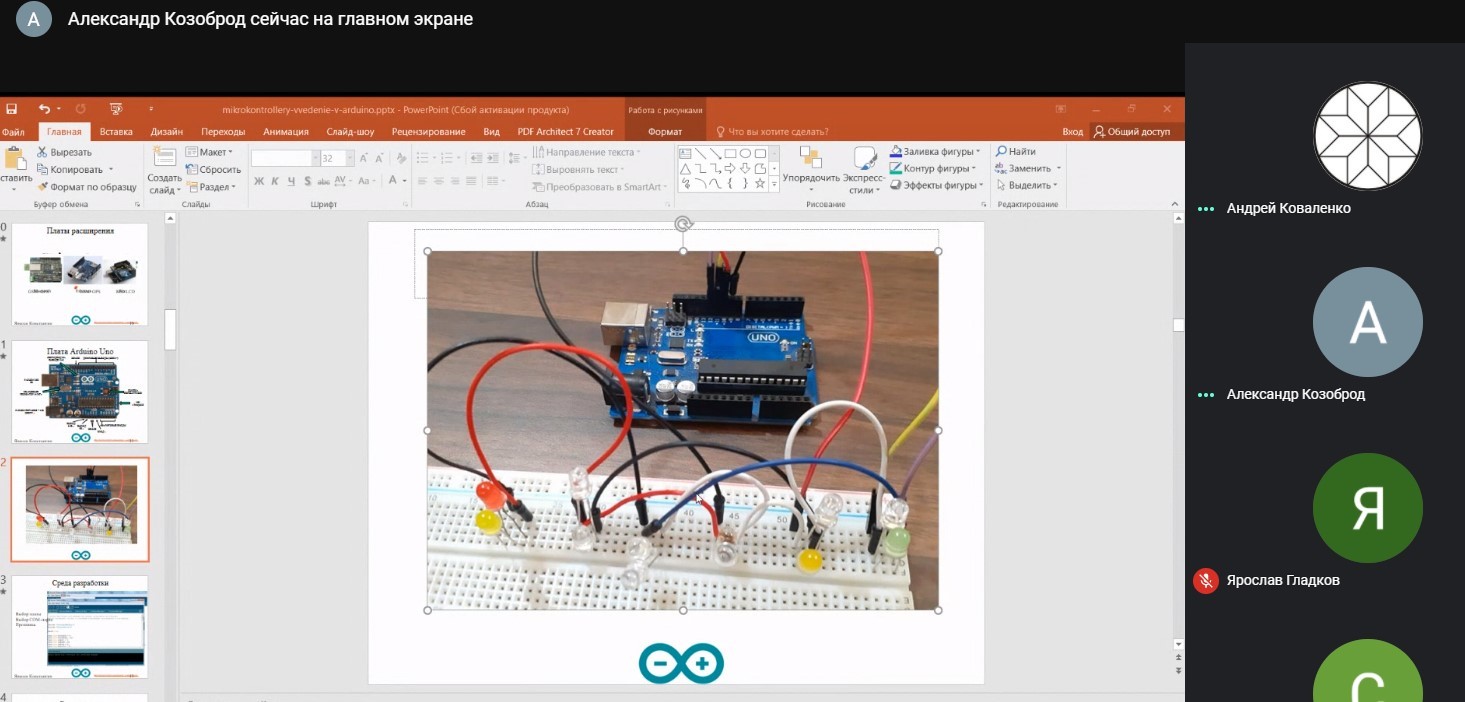This screenshot has height=702, width=1465.
Task: Open the Эффекты фигуры dropdown
Action: click(936, 185)
